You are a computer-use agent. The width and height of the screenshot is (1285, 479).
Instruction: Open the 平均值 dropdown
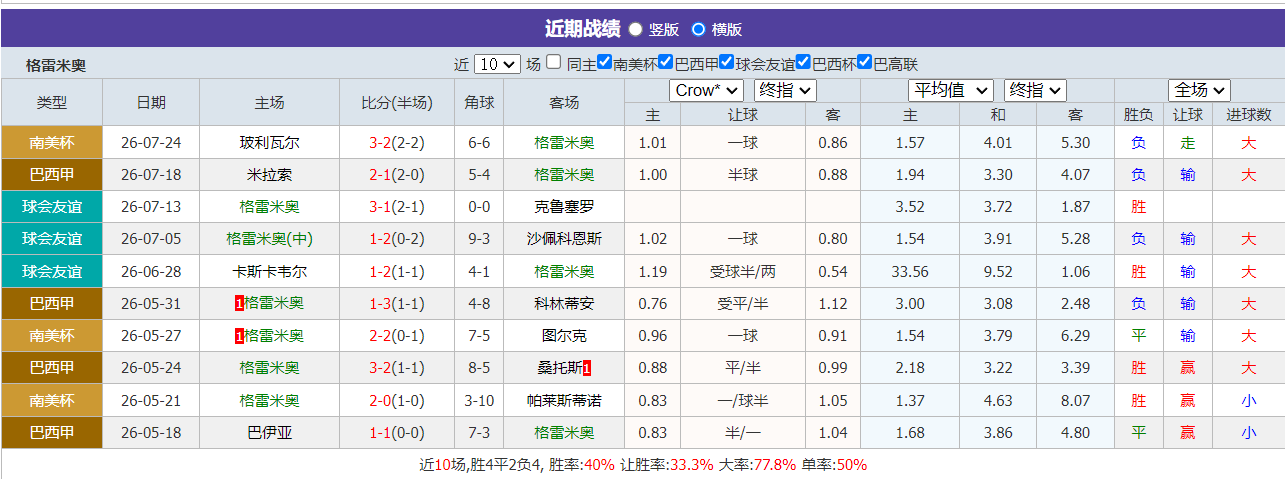point(950,90)
